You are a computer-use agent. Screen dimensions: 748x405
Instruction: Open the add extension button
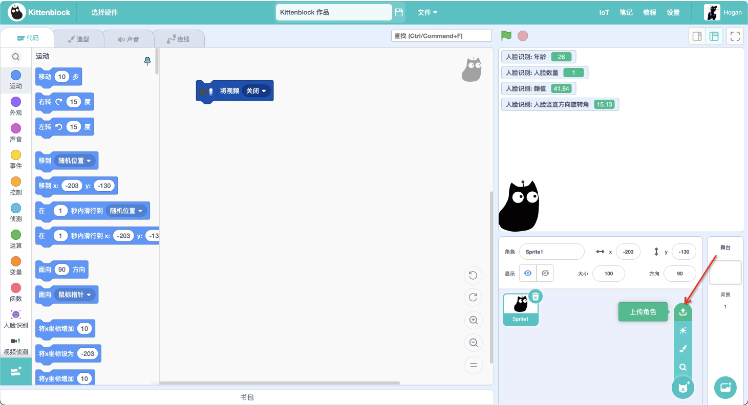click(15, 371)
